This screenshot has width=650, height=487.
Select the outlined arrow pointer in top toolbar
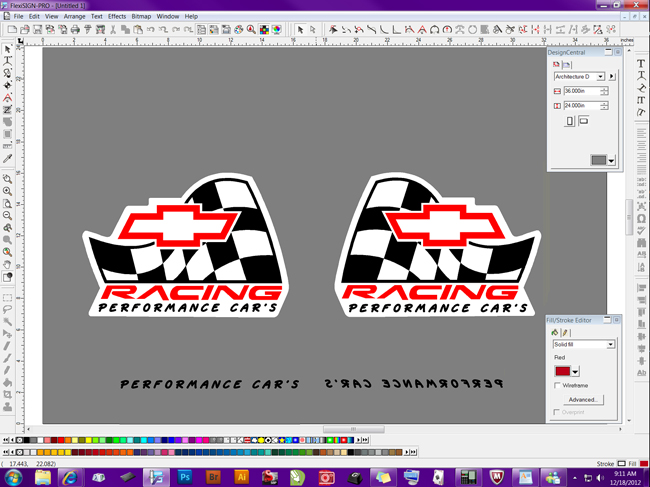313,29
